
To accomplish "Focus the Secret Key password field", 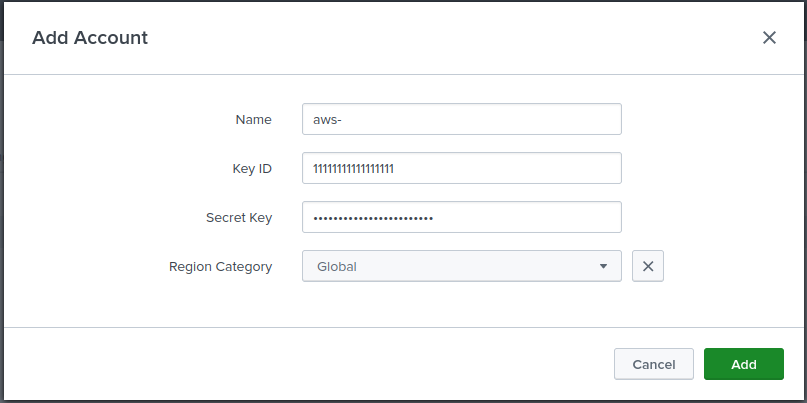I will [x=462, y=217].
